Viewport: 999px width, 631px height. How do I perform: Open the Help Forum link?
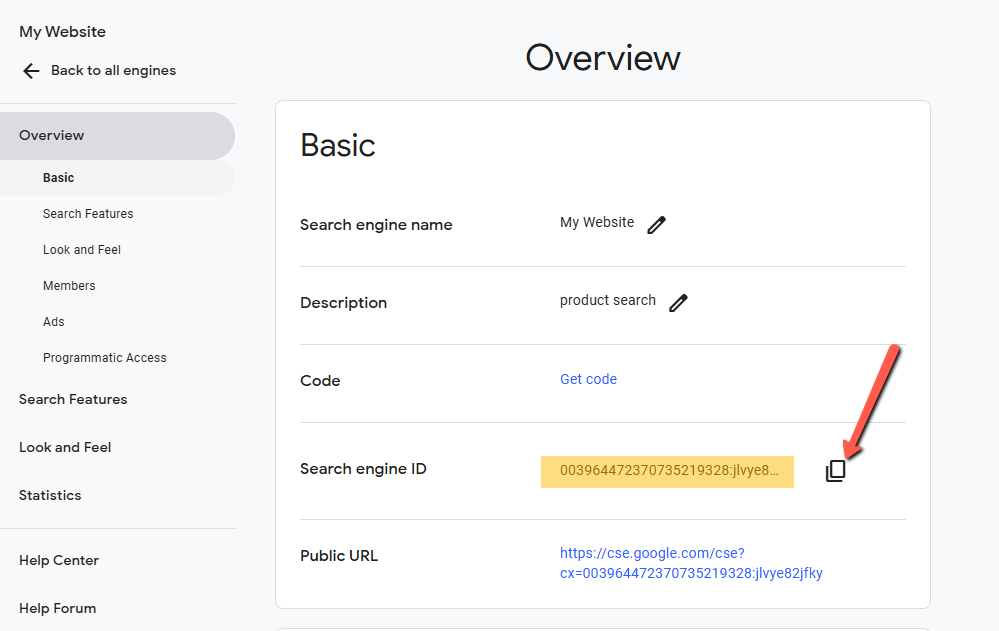pyautogui.click(x=58, y=609)
